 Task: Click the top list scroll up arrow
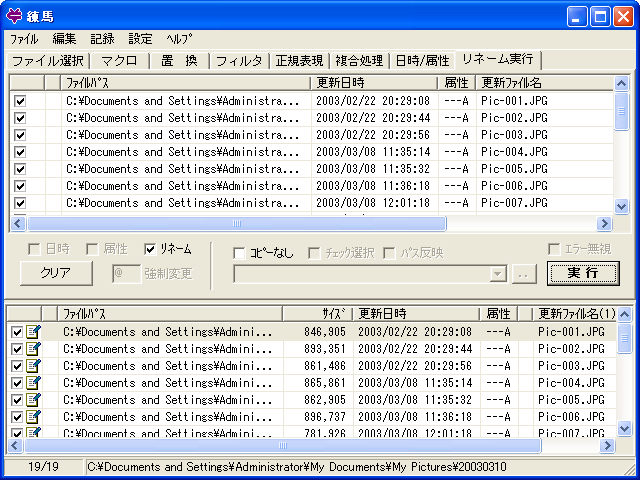pyautogui.click(x=621, y=84)
